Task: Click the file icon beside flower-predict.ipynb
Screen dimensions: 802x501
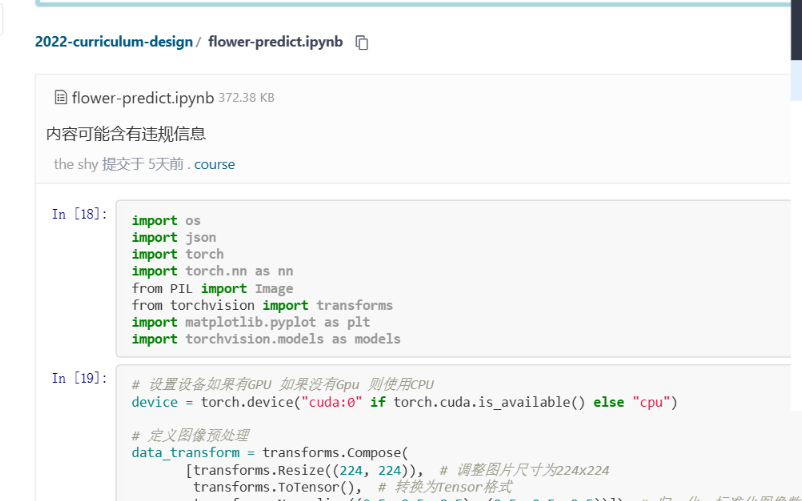Action: click(60, 97)
